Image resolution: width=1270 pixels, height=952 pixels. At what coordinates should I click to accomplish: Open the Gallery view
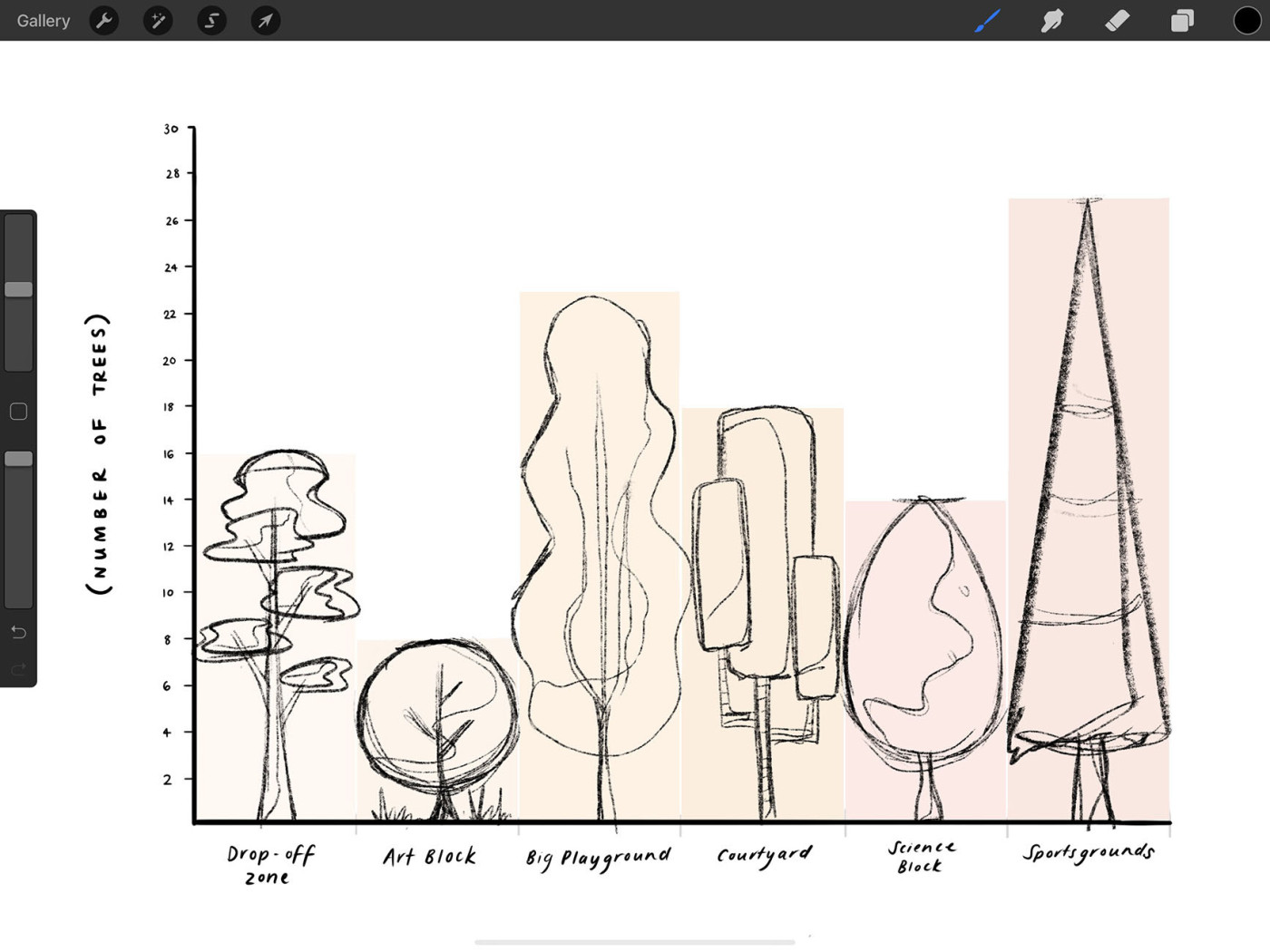[43, 20]
